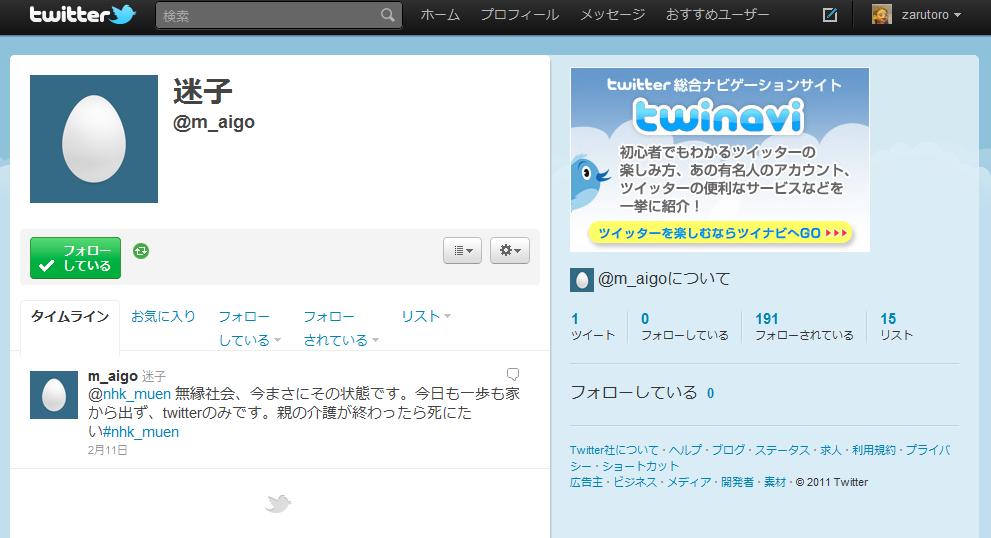This screenshot has height=538, width=991.
Task: Click the 迷子 profile name heading
Action: (203, 92)
